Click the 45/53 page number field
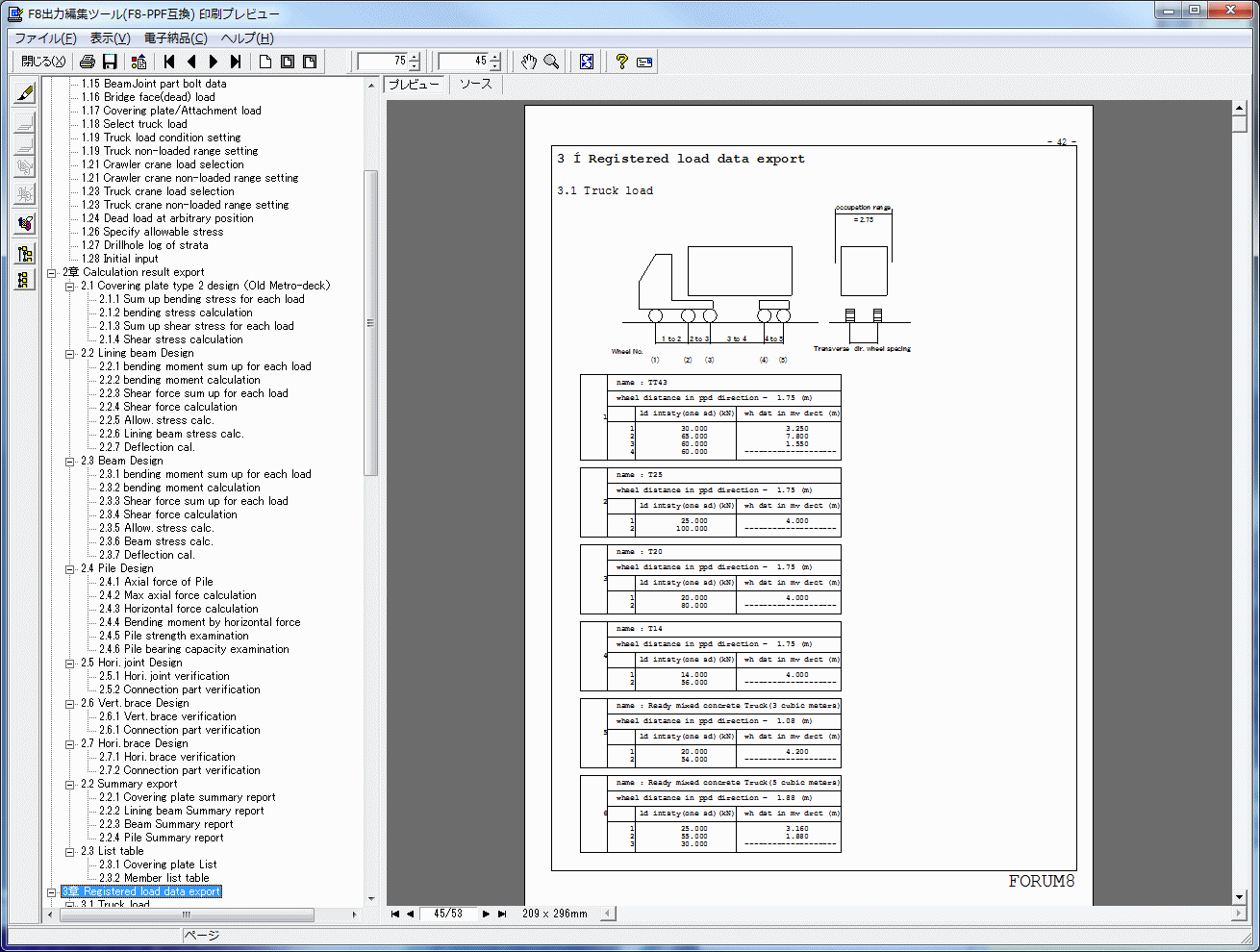This screenshot has height=952, width=1260. pyautogui.click(x=448, y=914)
